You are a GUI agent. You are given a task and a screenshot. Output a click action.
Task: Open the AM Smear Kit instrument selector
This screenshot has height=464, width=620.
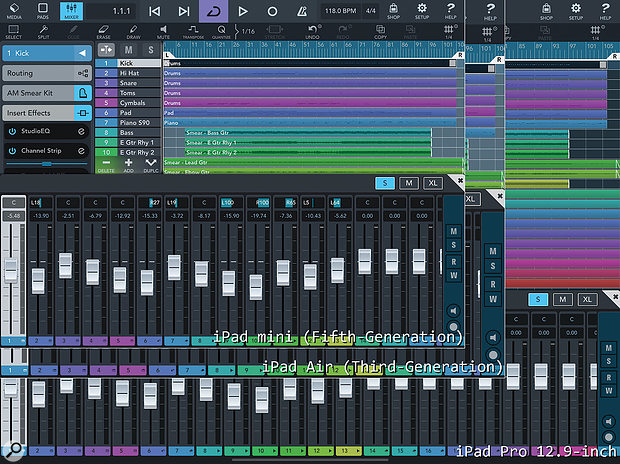tap(47, 93)
